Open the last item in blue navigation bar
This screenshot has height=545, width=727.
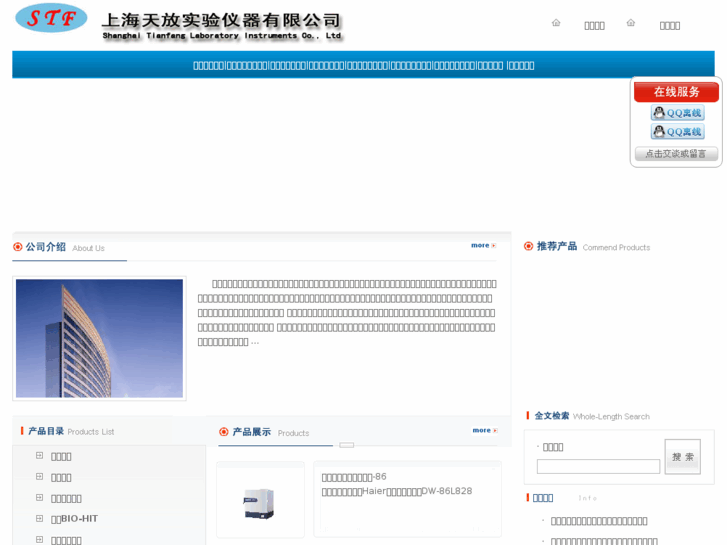[521, 65]
